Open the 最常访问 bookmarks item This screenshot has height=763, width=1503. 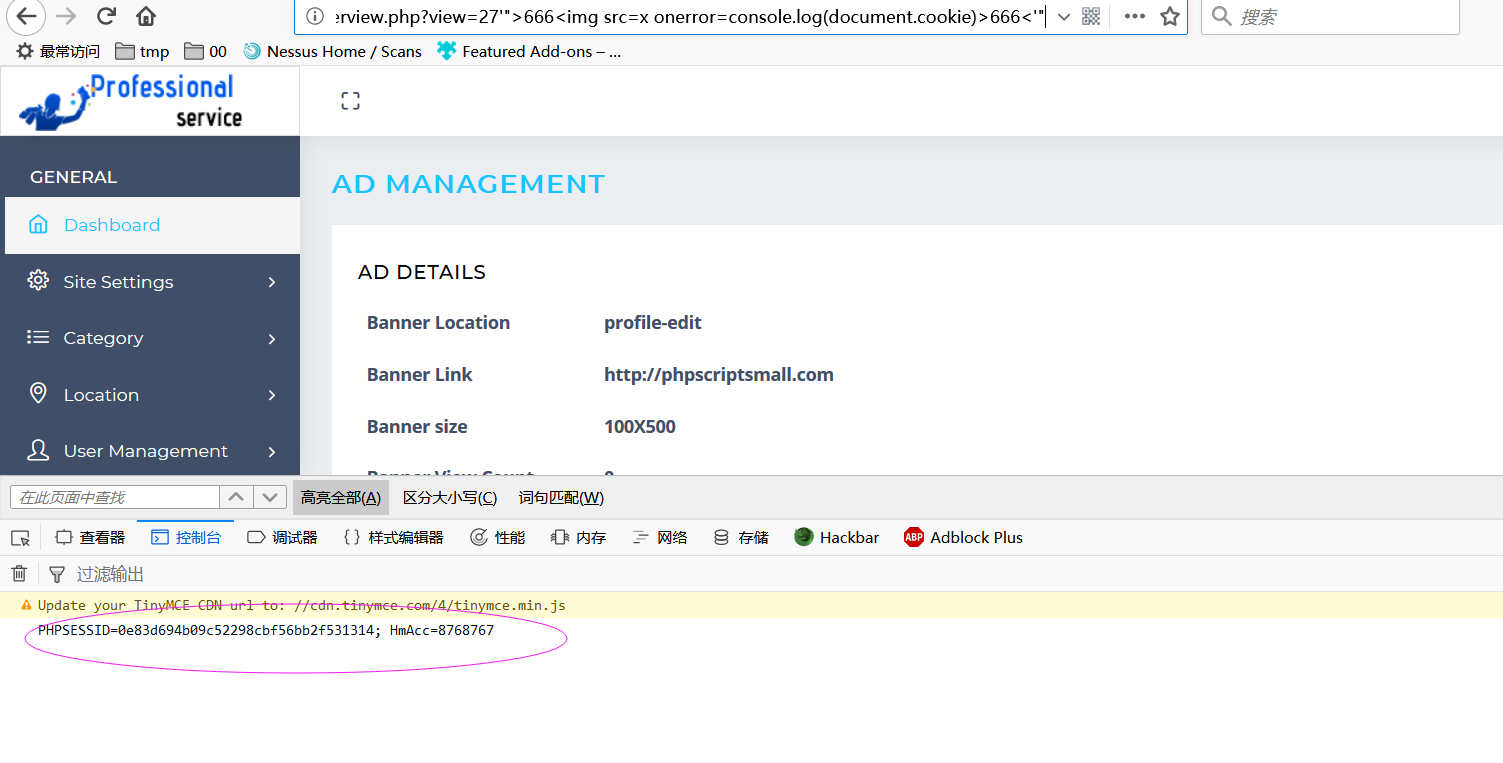(x=58, y=51)
